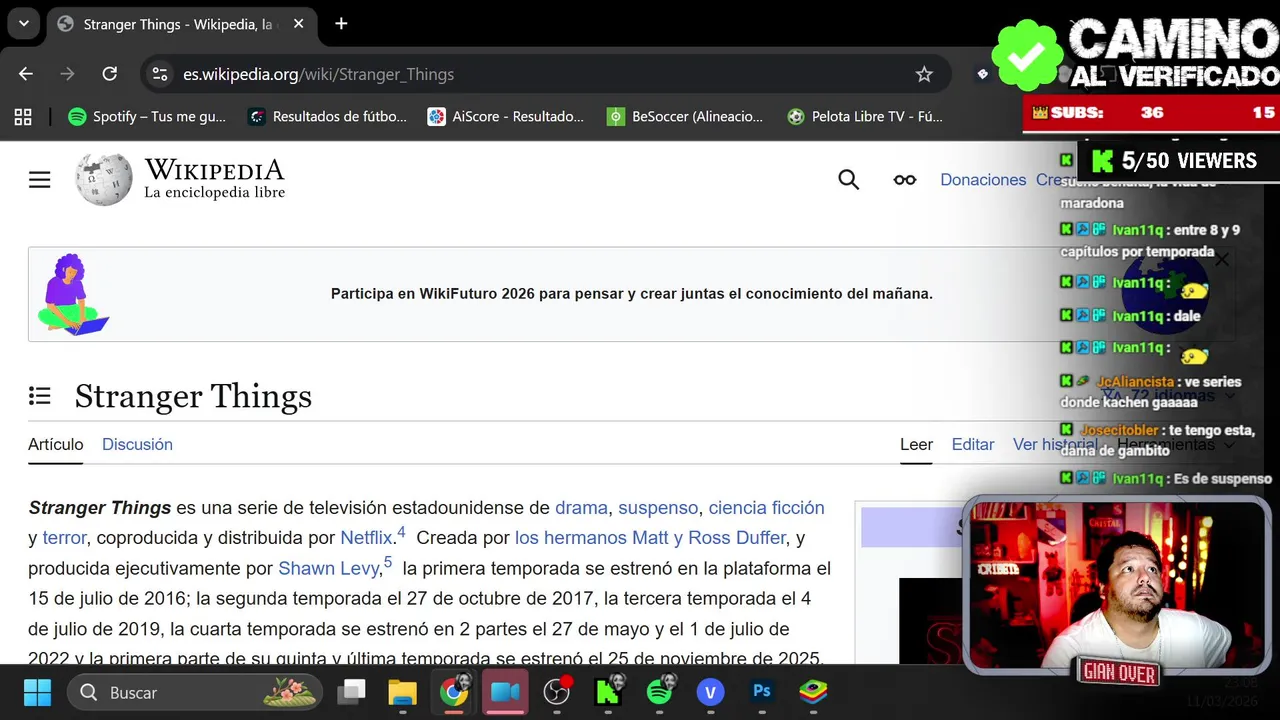Open the Chrome apps grid in bookmarks bar
This screenshot has height=720, width=1280.
[23, 117]
